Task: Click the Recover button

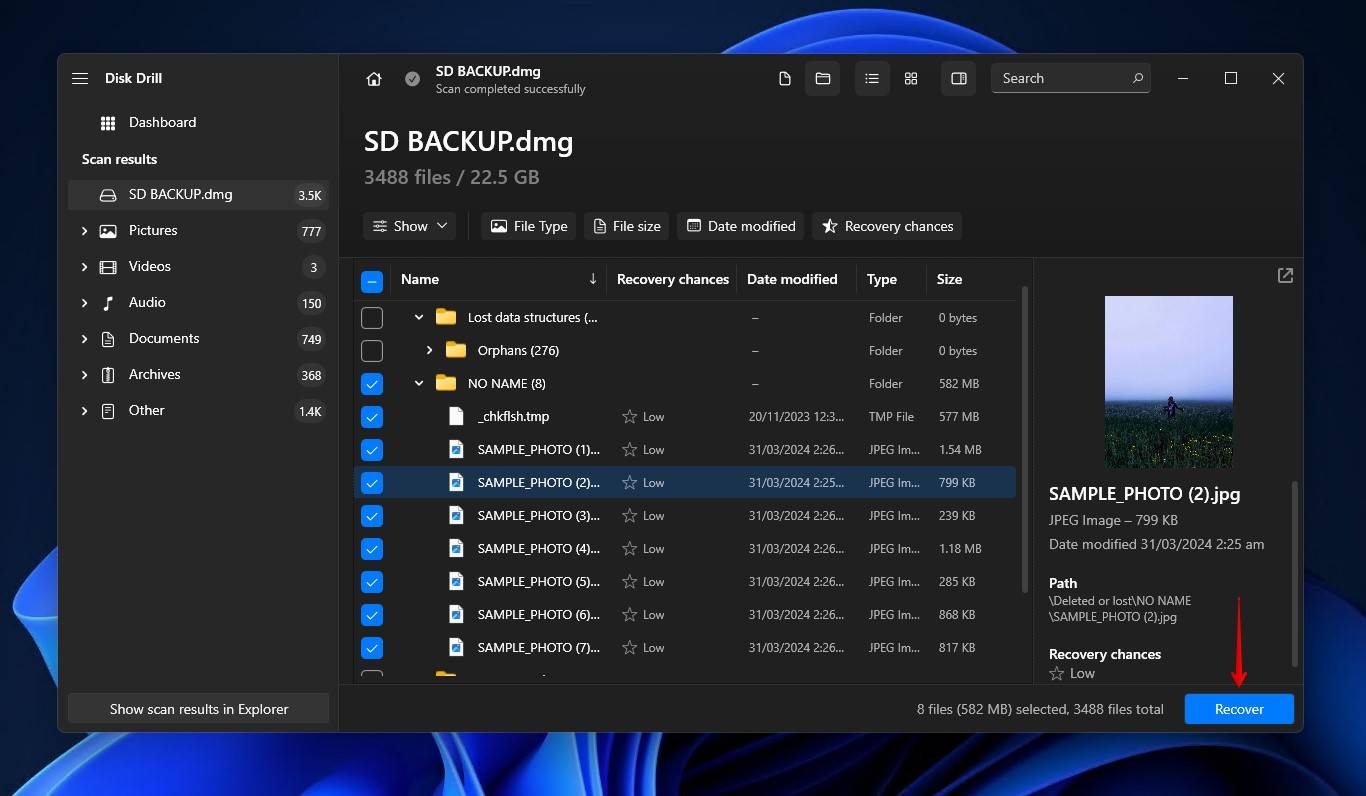Action: (x=1239, y=709)
